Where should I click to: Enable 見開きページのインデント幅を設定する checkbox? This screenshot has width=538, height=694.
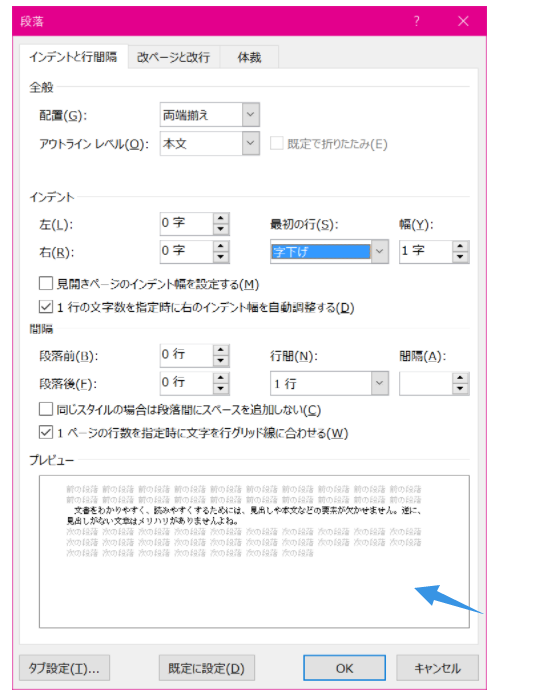46,283
